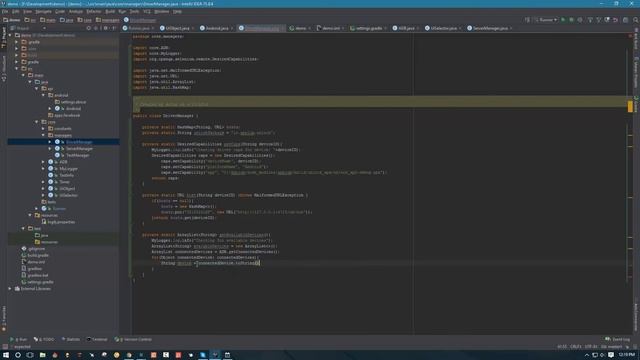Open the Refactor menu
The height and width of the screenshot is (360, 640).
tap(93, 11)
